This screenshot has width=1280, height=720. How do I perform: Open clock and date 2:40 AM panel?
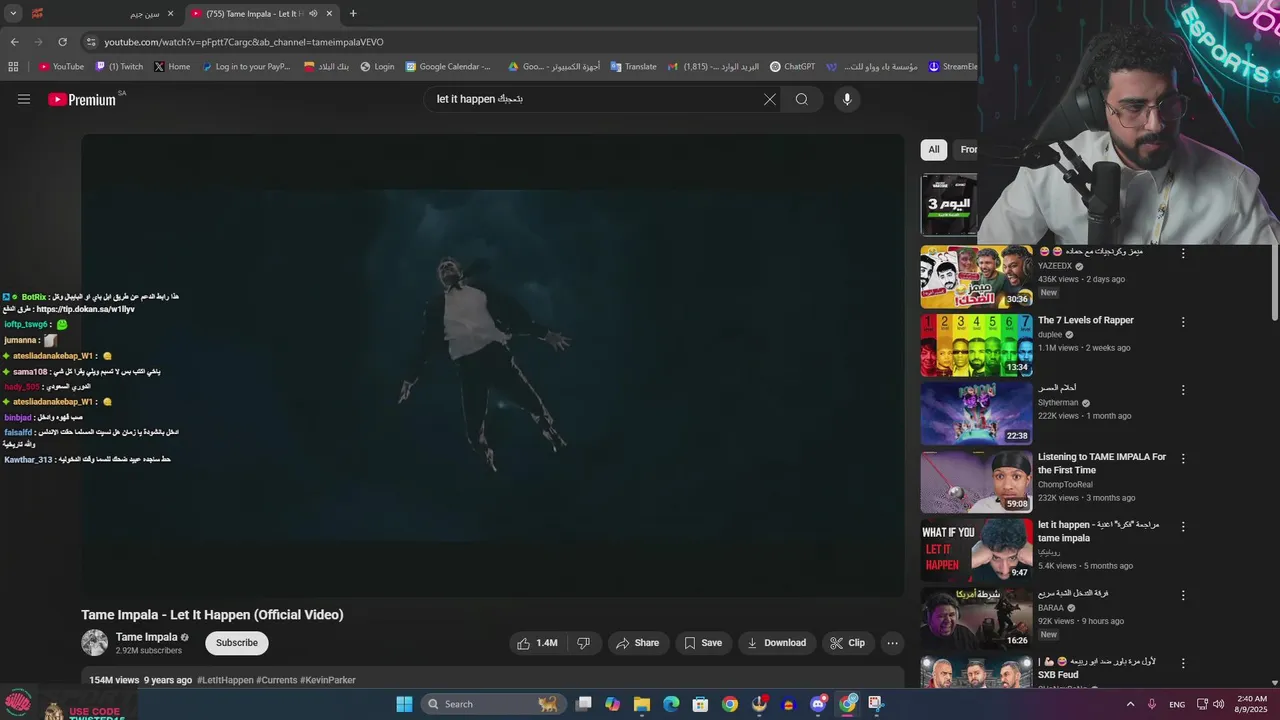click(x=1253, y=704)
